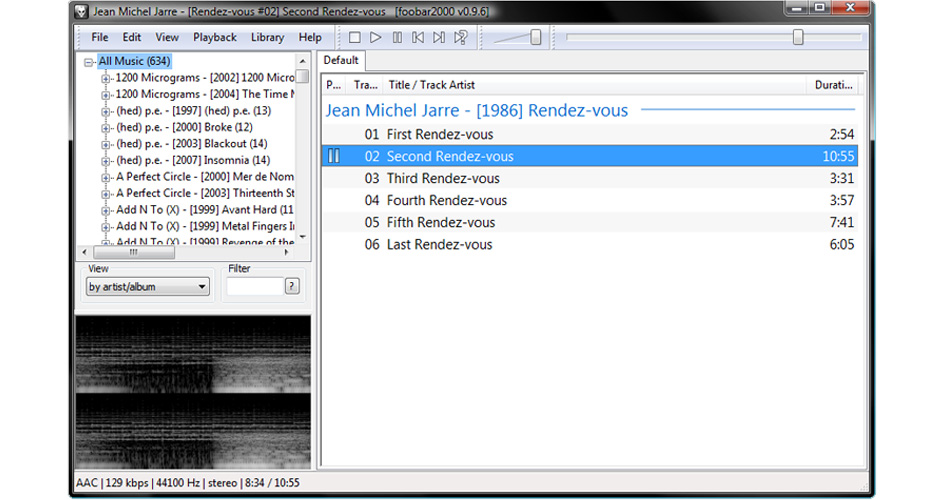Viewport: 947px width, 500px height.
Task: Open the 'by artist/album' view dropdown
Action: (148, 287)
